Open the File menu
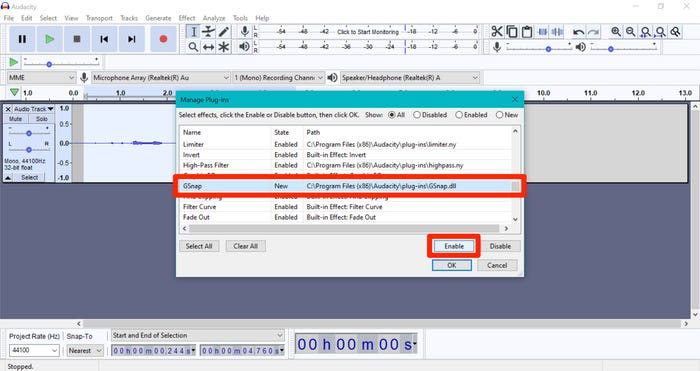The image size is (700, 371). (8, 18)
